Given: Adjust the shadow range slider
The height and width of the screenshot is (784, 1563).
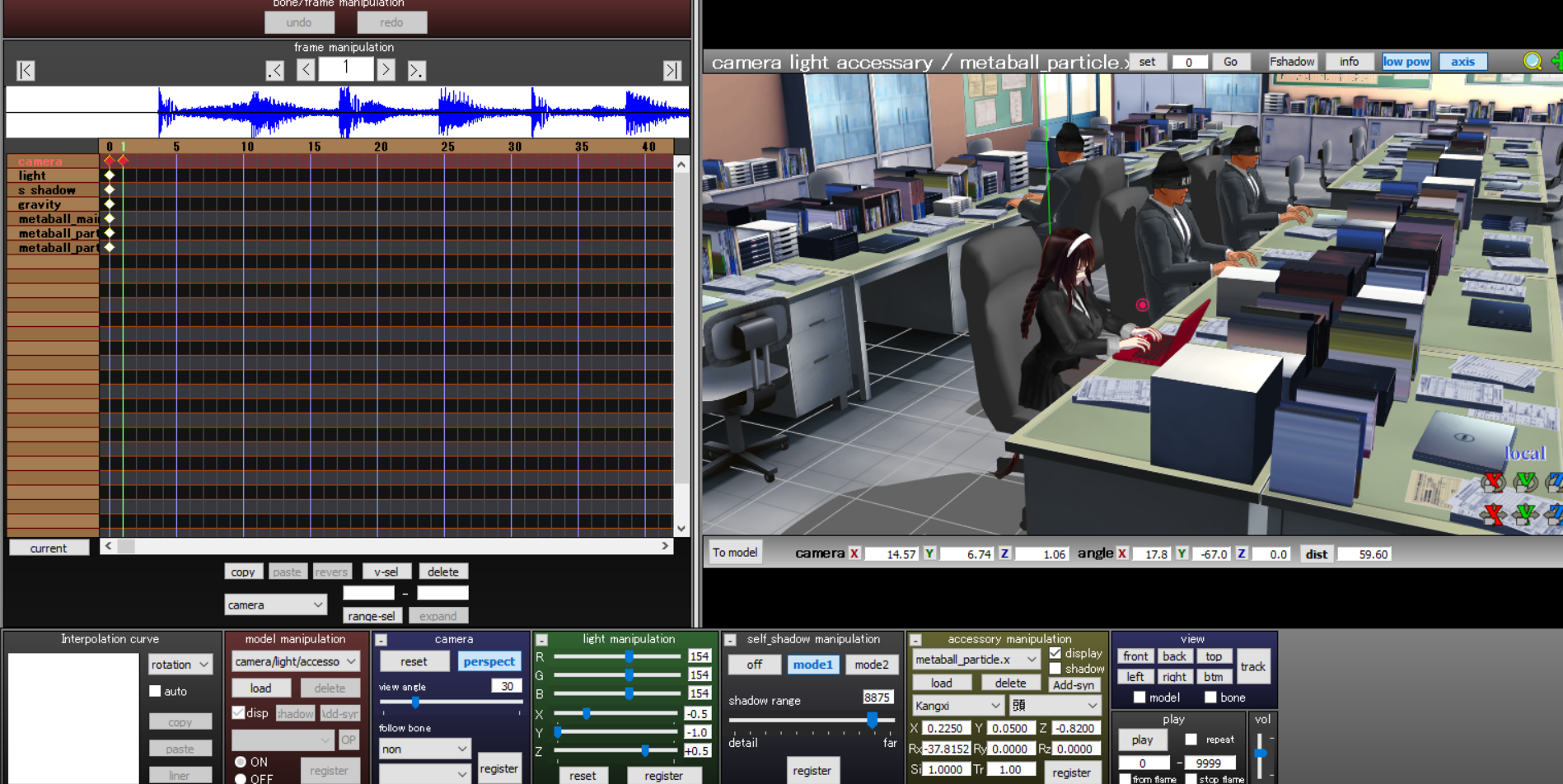Looking at the screenshot, I should click(872, 720).
